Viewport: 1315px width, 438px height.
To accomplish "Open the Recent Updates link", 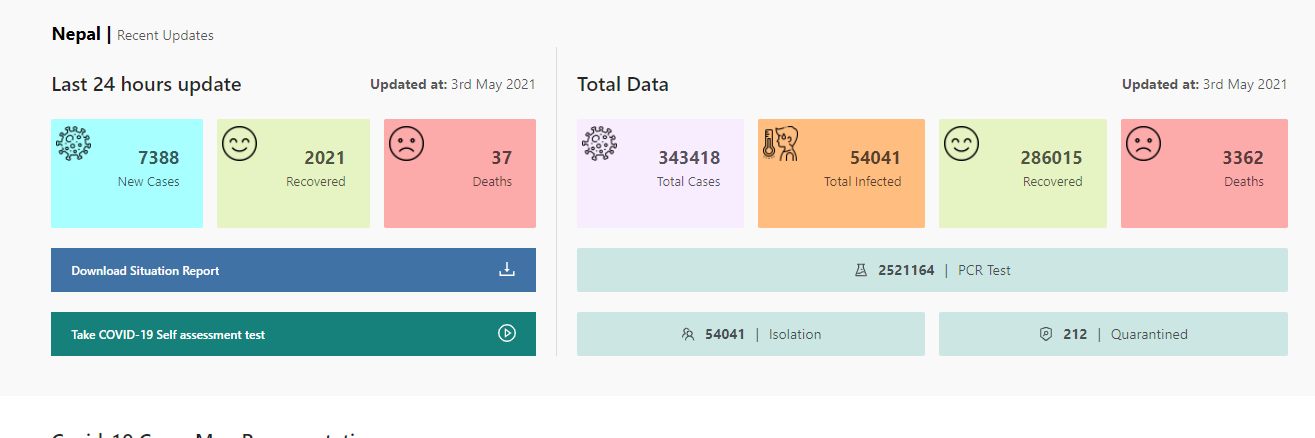I will coord(165,35).
